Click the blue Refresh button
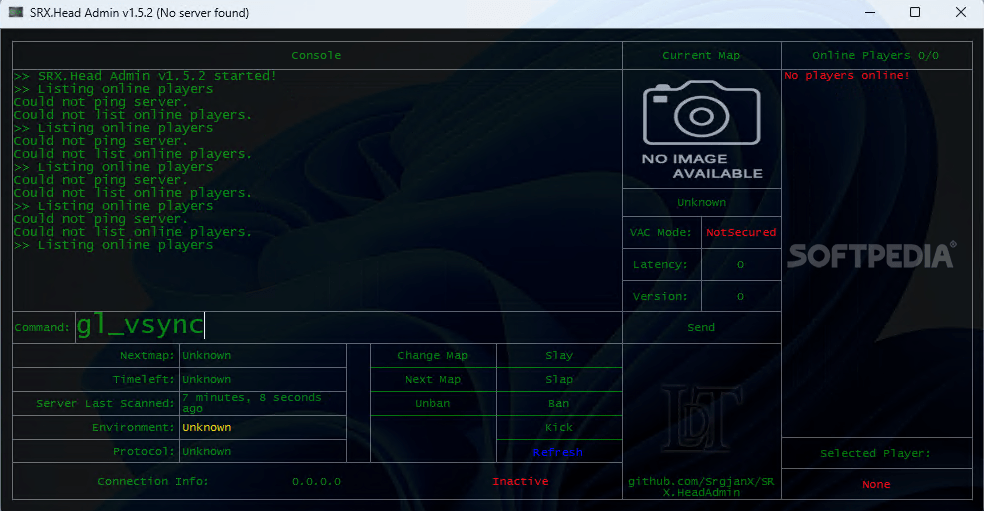 click(559, 451)
